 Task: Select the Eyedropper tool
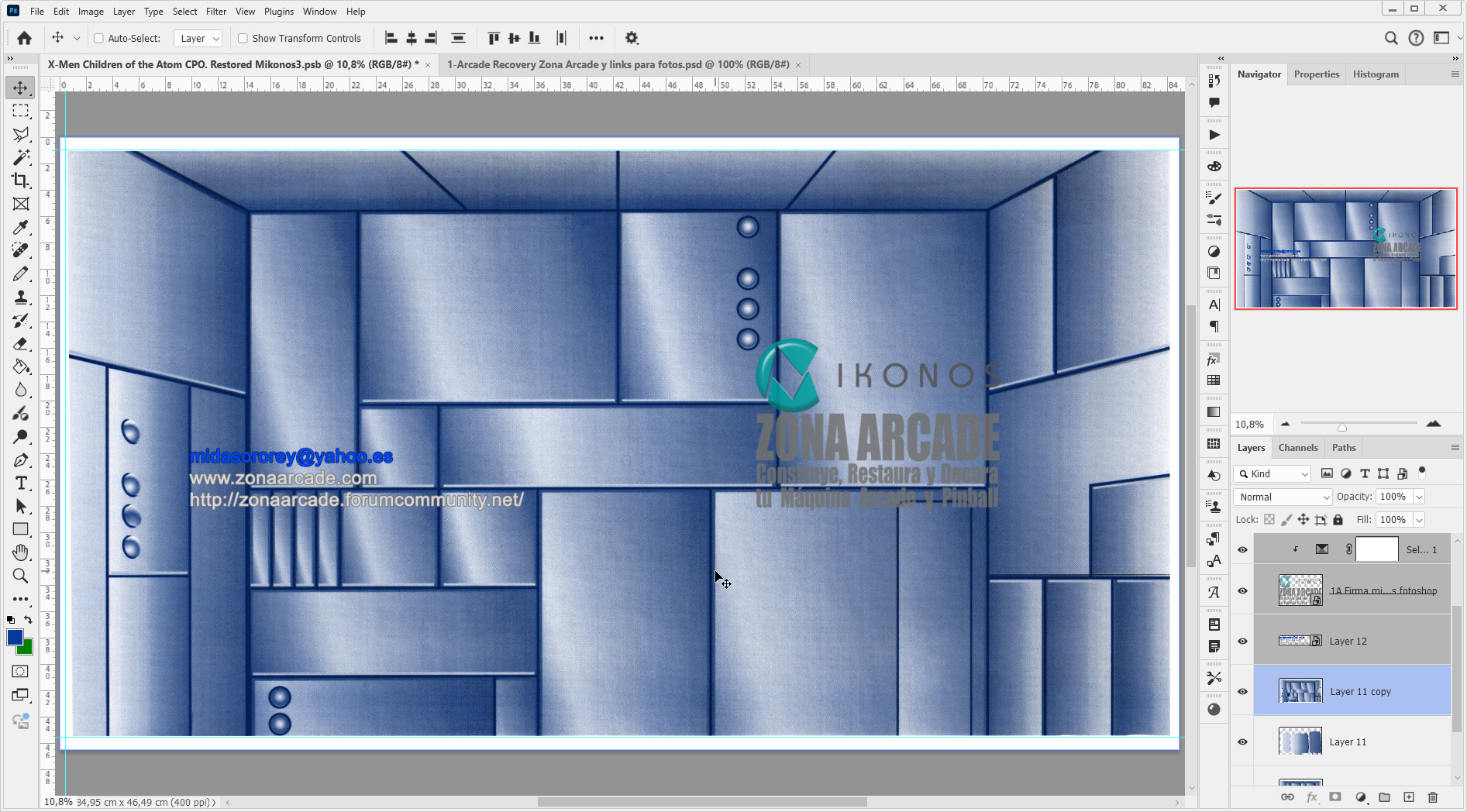[x=20, y=227]
